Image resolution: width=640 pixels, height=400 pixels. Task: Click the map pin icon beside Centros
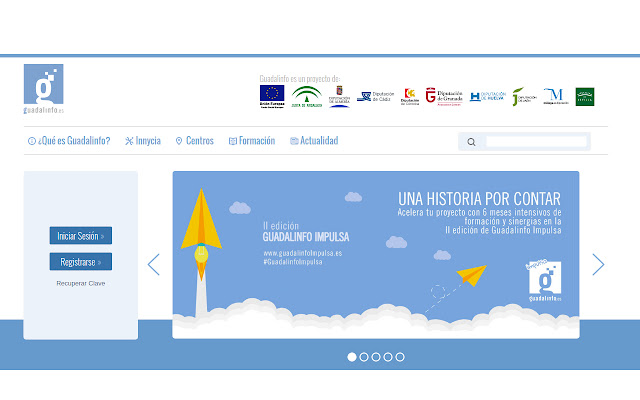179,141
